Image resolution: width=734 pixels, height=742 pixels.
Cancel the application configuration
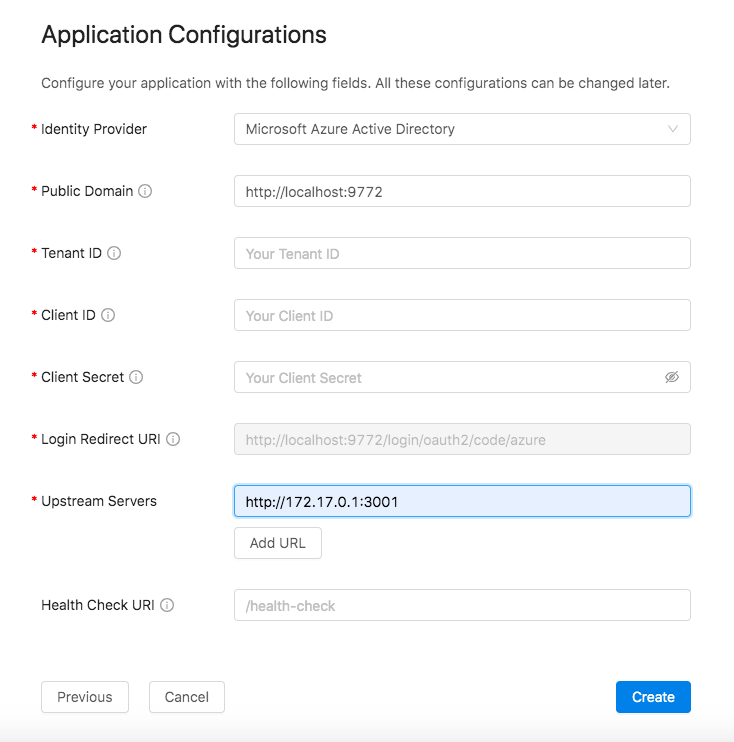pos(186,697)
